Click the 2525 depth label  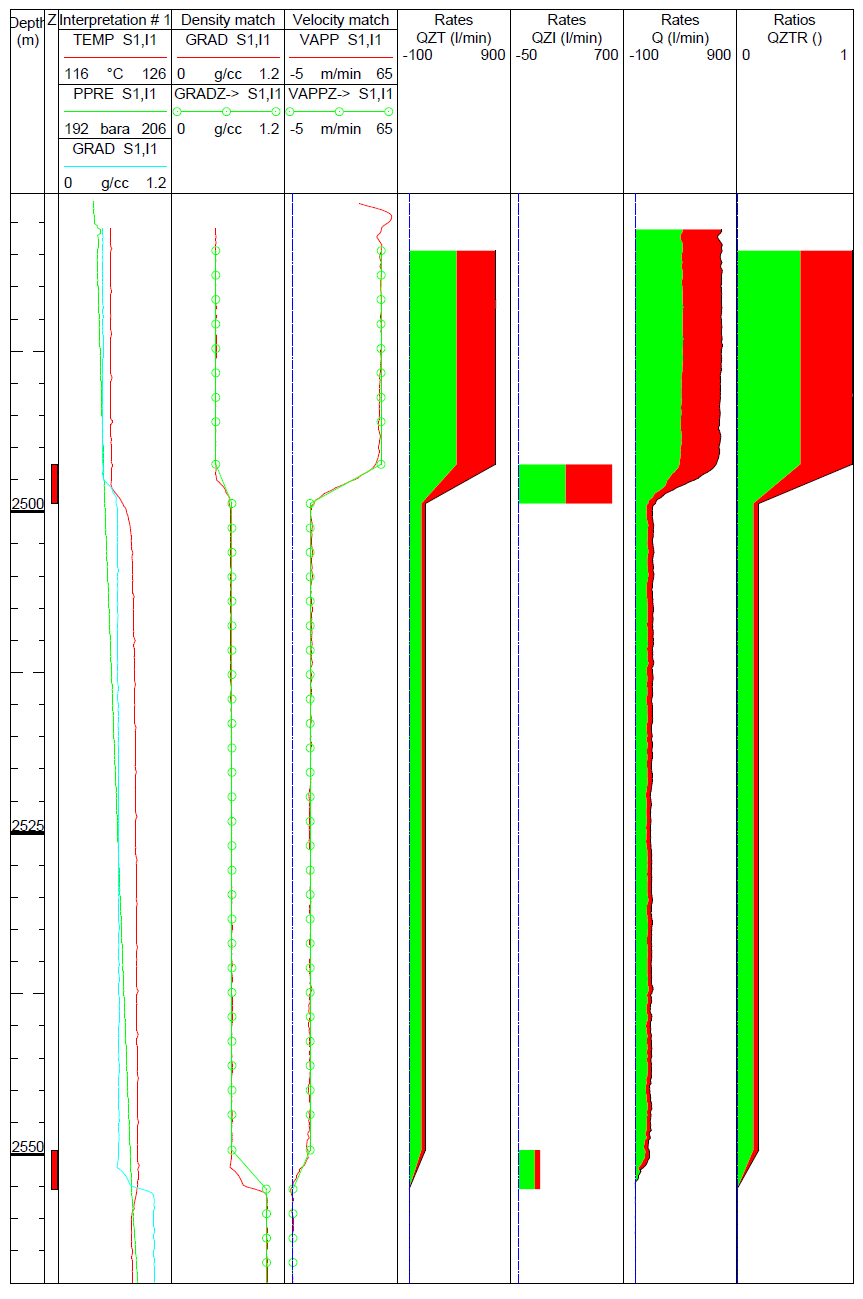[28, 826]
